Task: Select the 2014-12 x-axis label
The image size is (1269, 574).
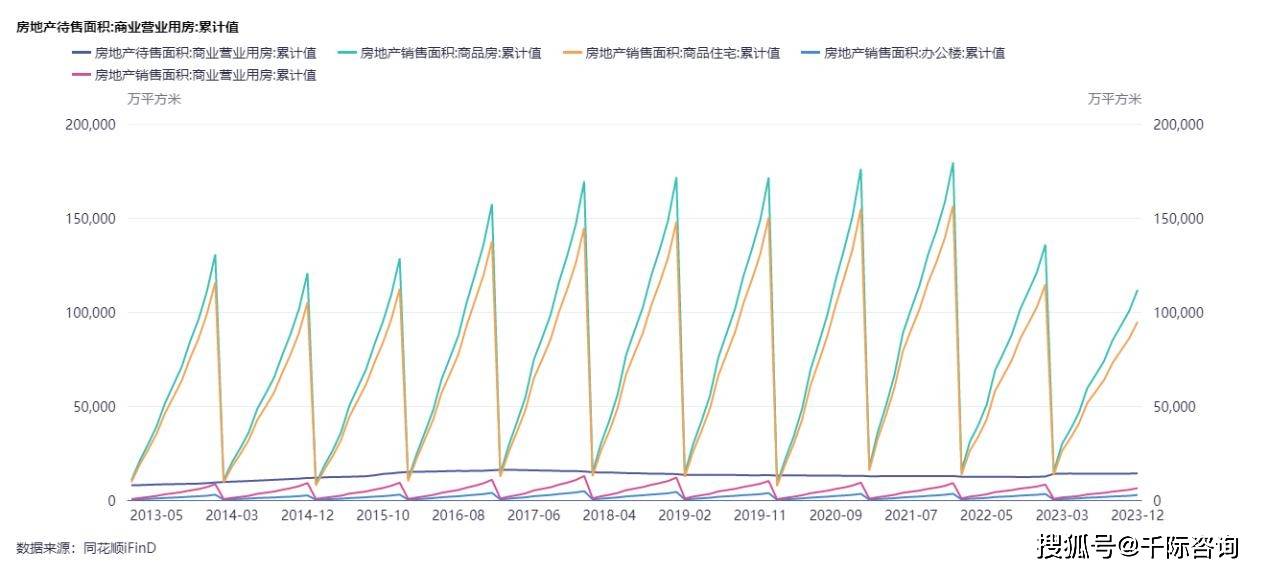Action: pyautogui.click(x=308, y=515)
